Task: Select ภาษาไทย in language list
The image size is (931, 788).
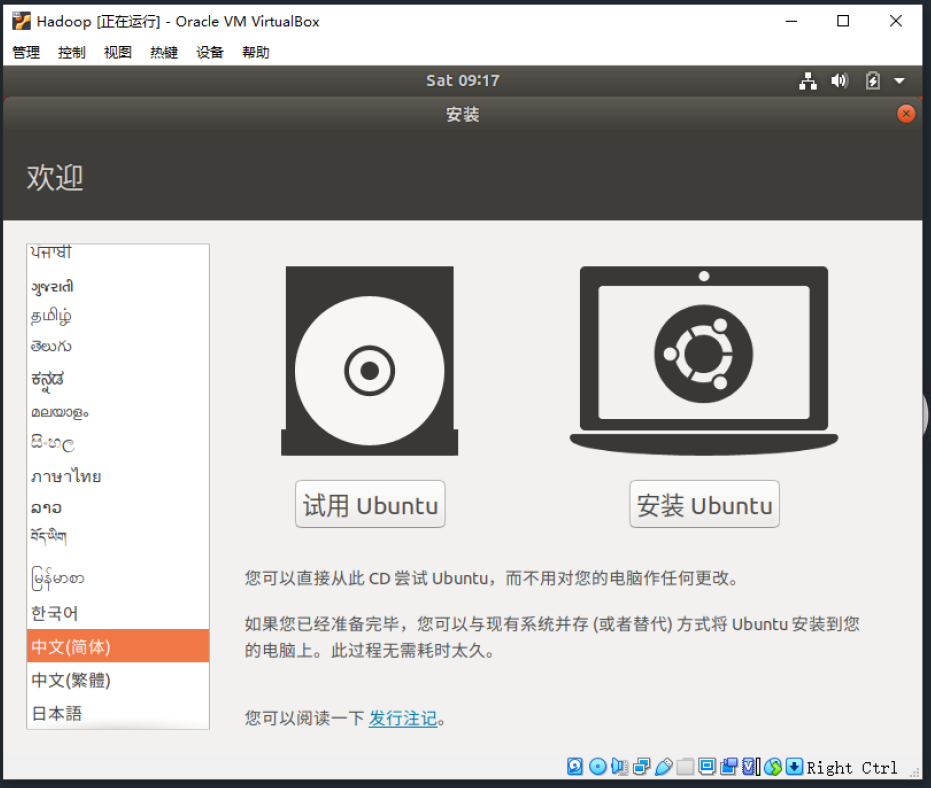Action: click(x=118, y=476)
